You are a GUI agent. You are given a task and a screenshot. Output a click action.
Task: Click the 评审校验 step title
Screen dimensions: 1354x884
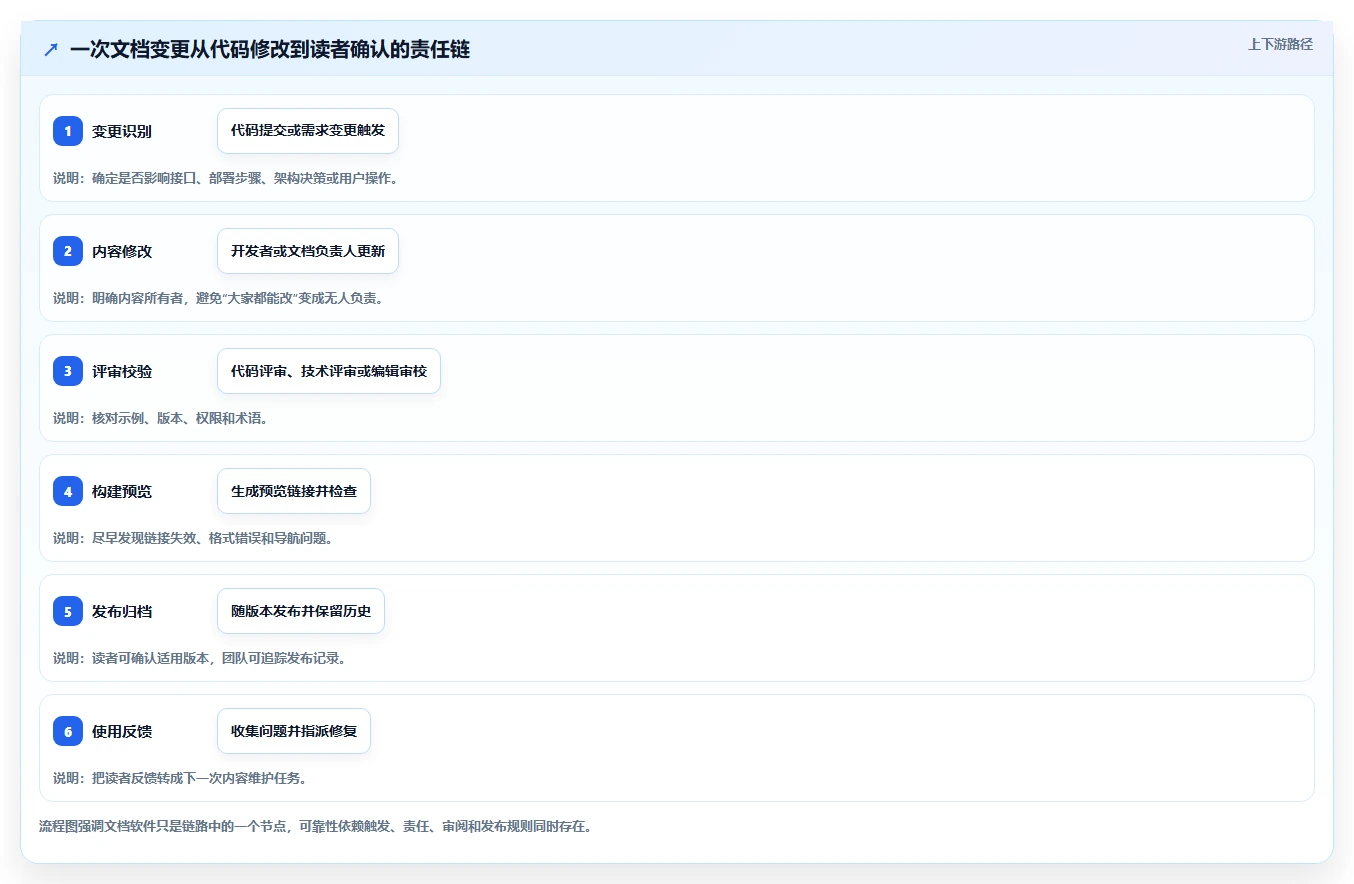pos(122,371)
